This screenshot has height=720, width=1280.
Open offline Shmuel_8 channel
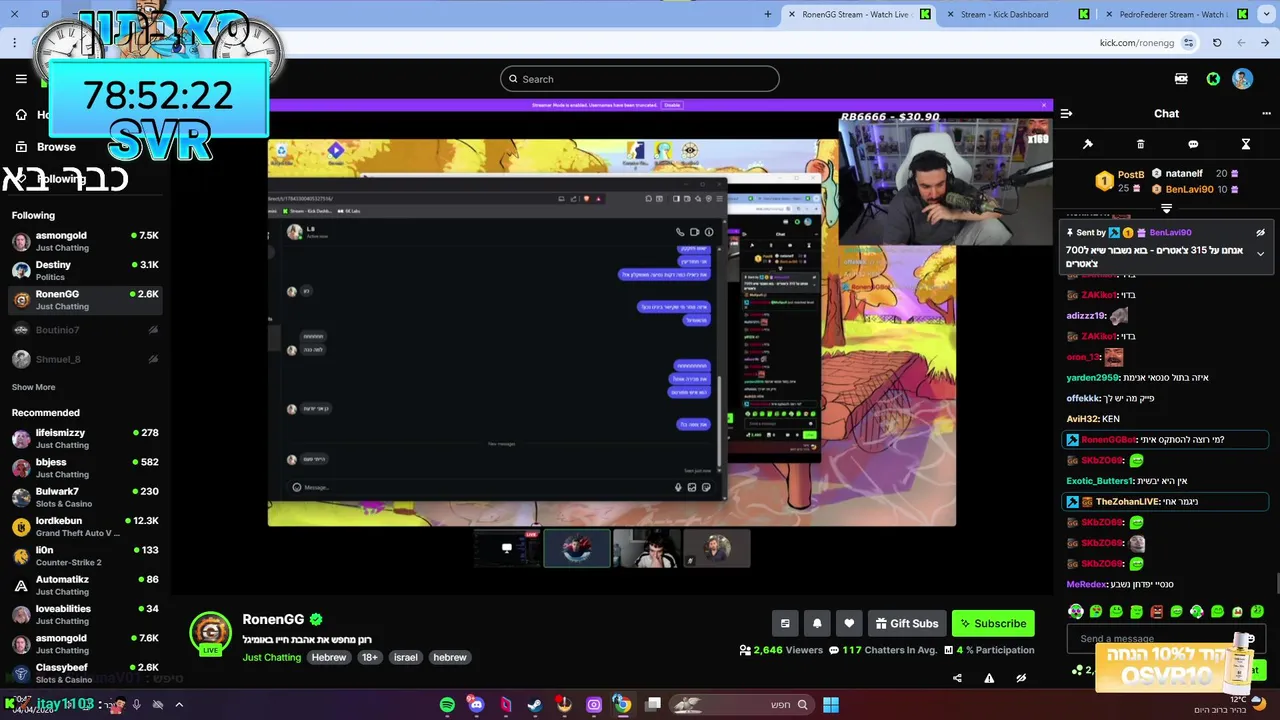click(85, 359)
